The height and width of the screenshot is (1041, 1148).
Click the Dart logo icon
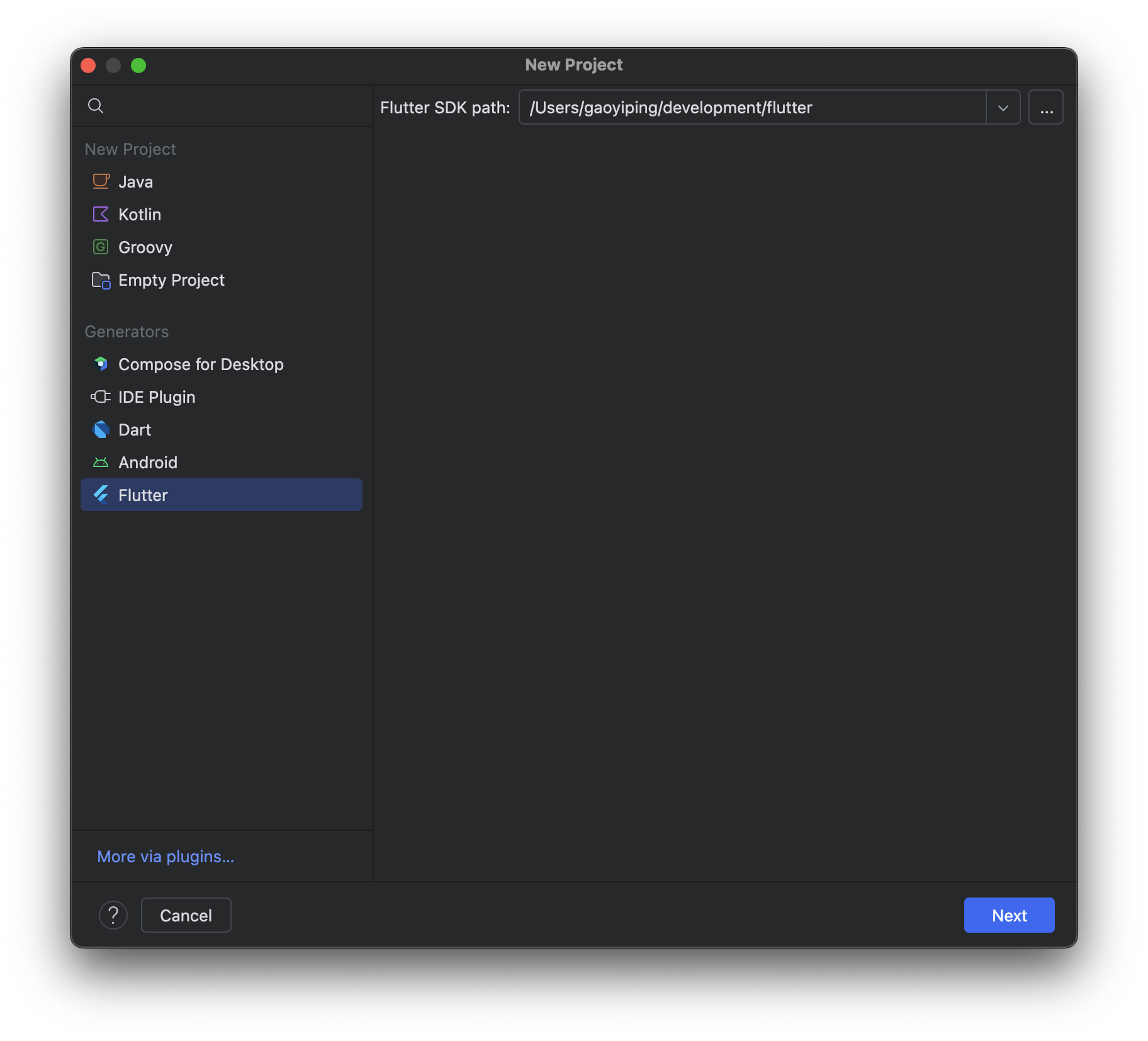(101, 430)
